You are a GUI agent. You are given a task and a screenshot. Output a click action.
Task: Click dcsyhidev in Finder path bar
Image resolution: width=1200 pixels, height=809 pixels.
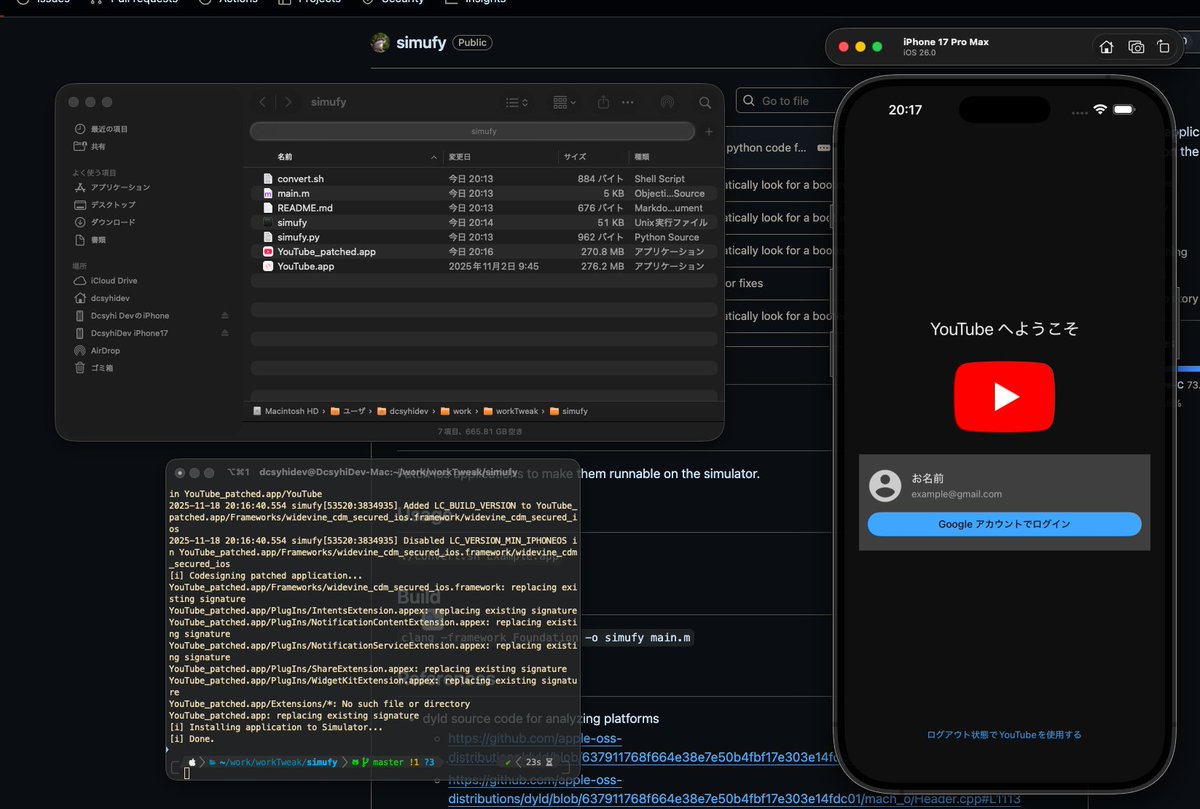pyautogui.click(x=407, y=411)
